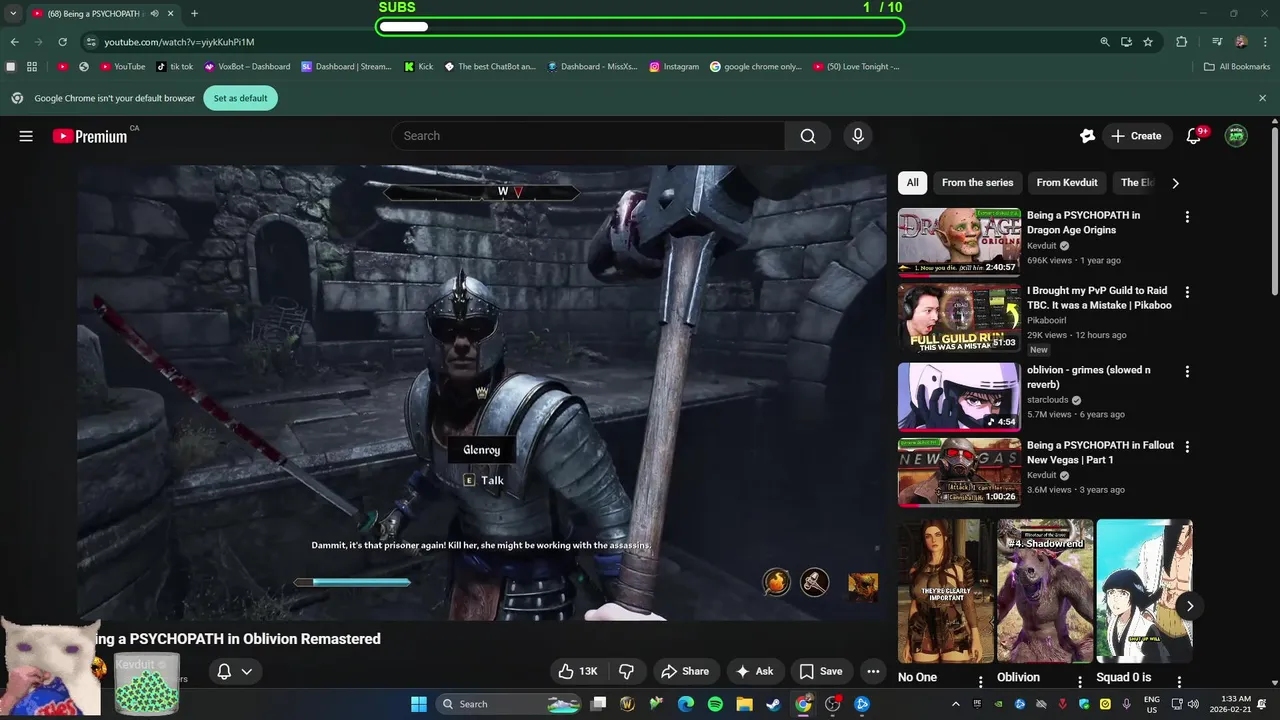
Task: Toggle channel notification bell dropdown
Action: coord(235,671)
